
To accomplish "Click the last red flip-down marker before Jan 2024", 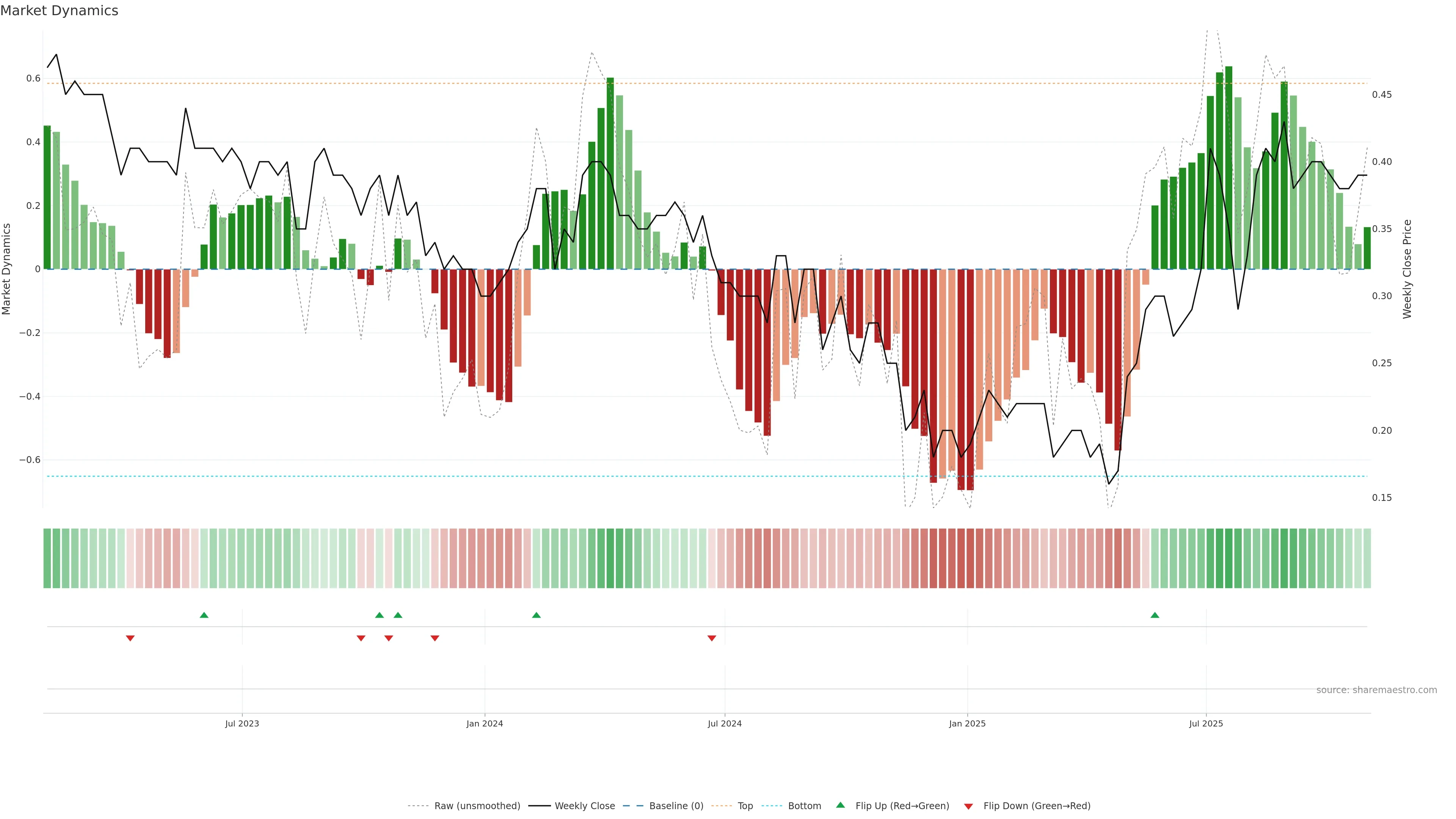I will (435, 638).
